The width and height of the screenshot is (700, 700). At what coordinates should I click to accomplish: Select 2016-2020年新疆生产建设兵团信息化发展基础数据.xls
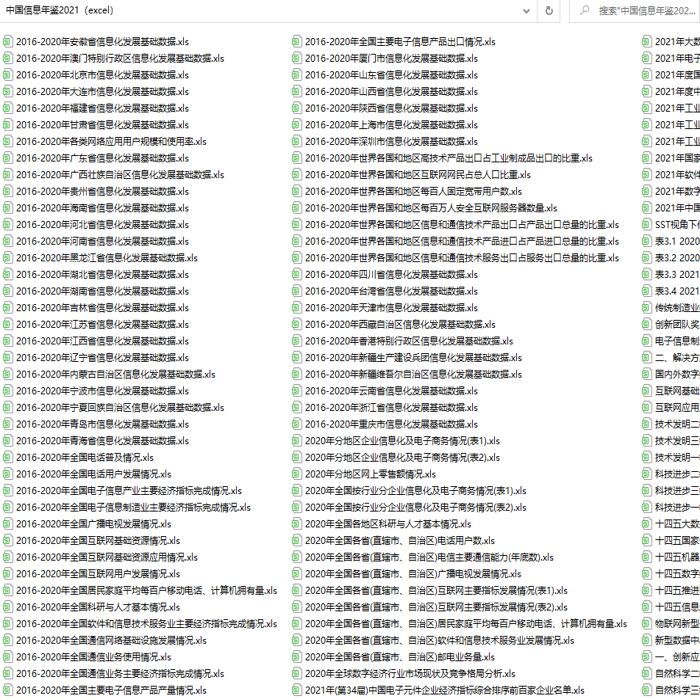tap(413, 358)
